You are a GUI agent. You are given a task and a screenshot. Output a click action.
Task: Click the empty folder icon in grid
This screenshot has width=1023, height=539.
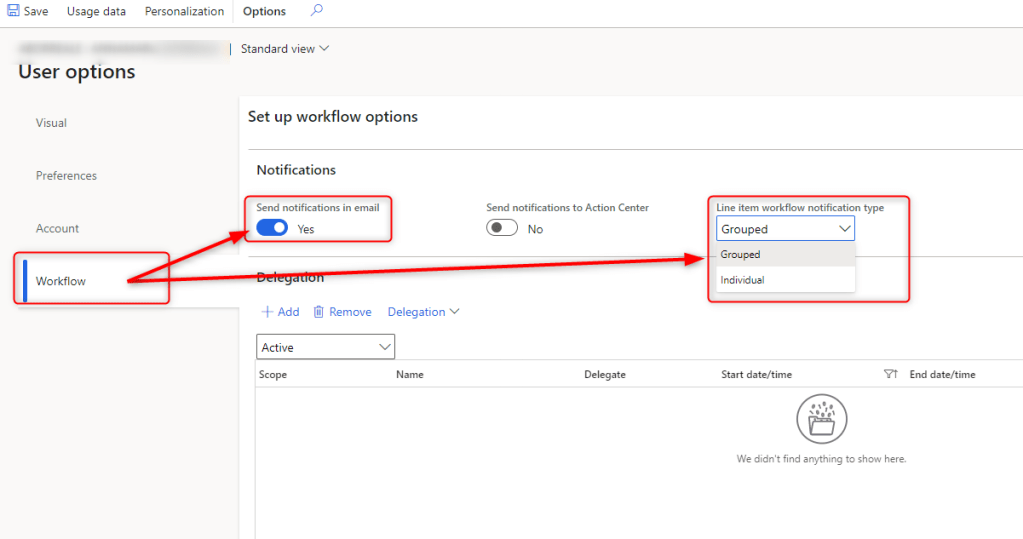pos(821,420)
